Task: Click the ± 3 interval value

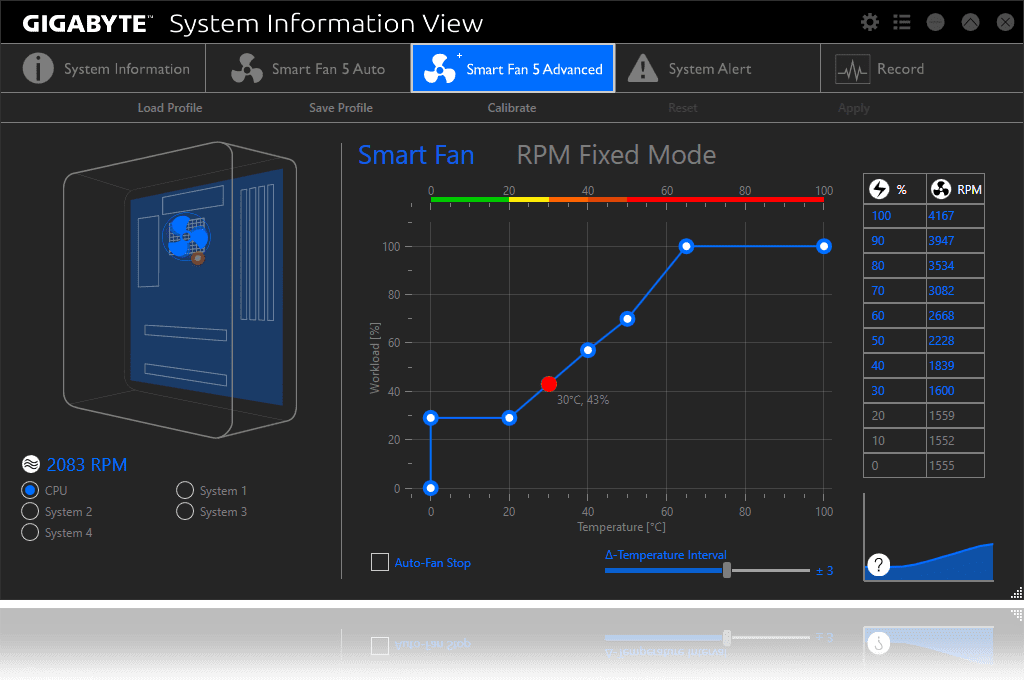Action: click(x=824, y=571)
